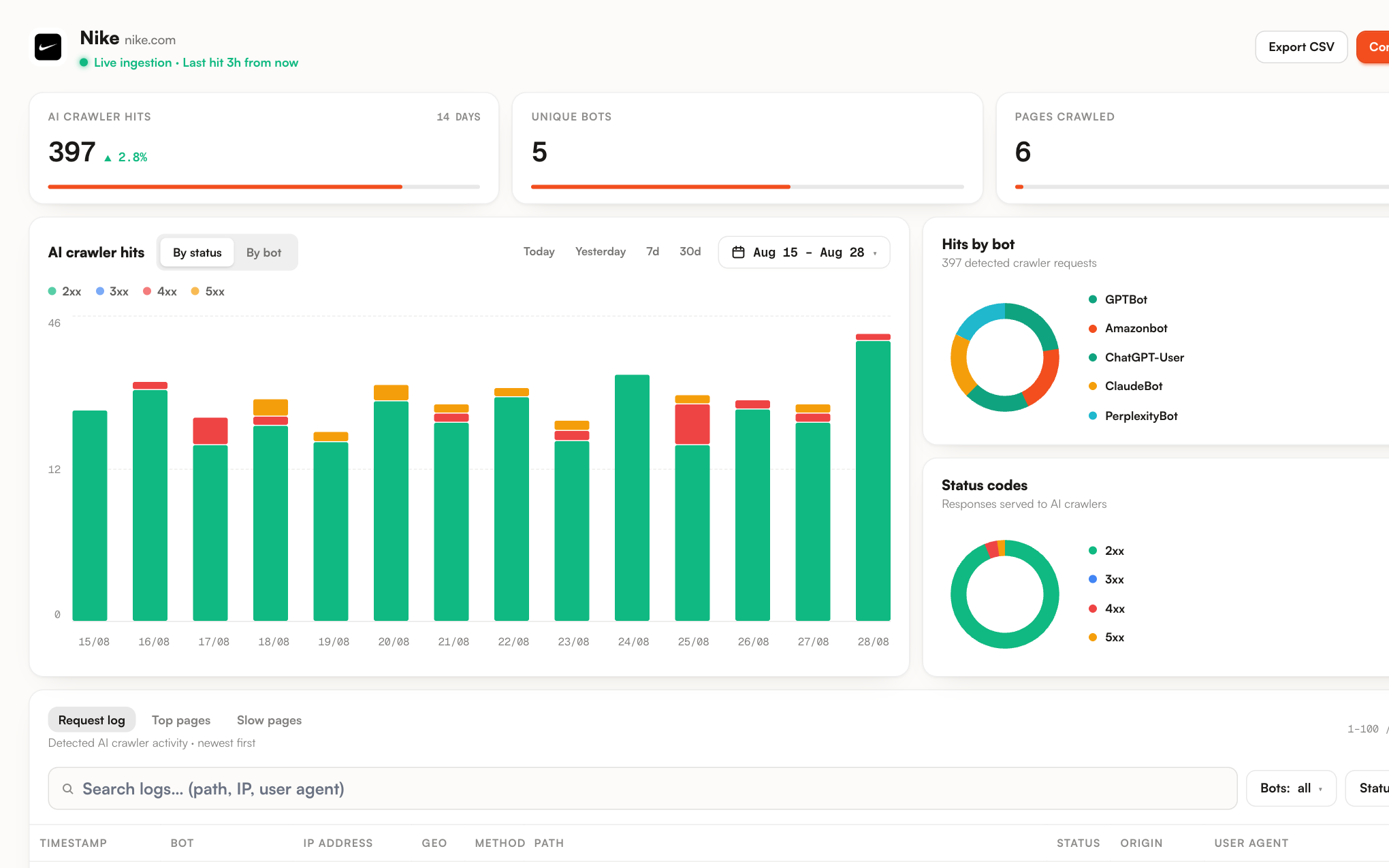
Task: Click the IP ADDRESS column header
Action: [x=338, y=843]
